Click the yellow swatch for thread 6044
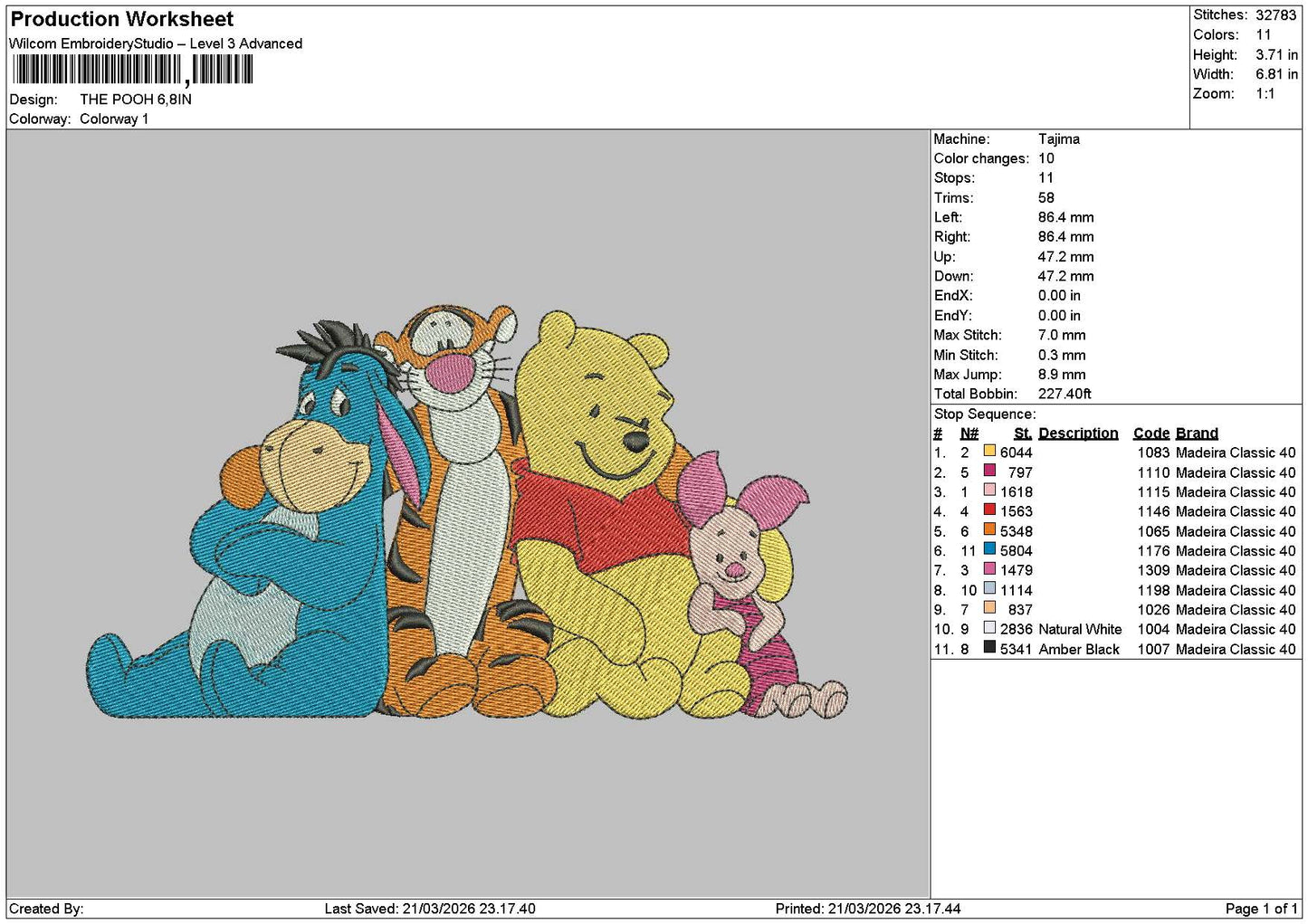The image size is (1308, 924). point(989,452)
